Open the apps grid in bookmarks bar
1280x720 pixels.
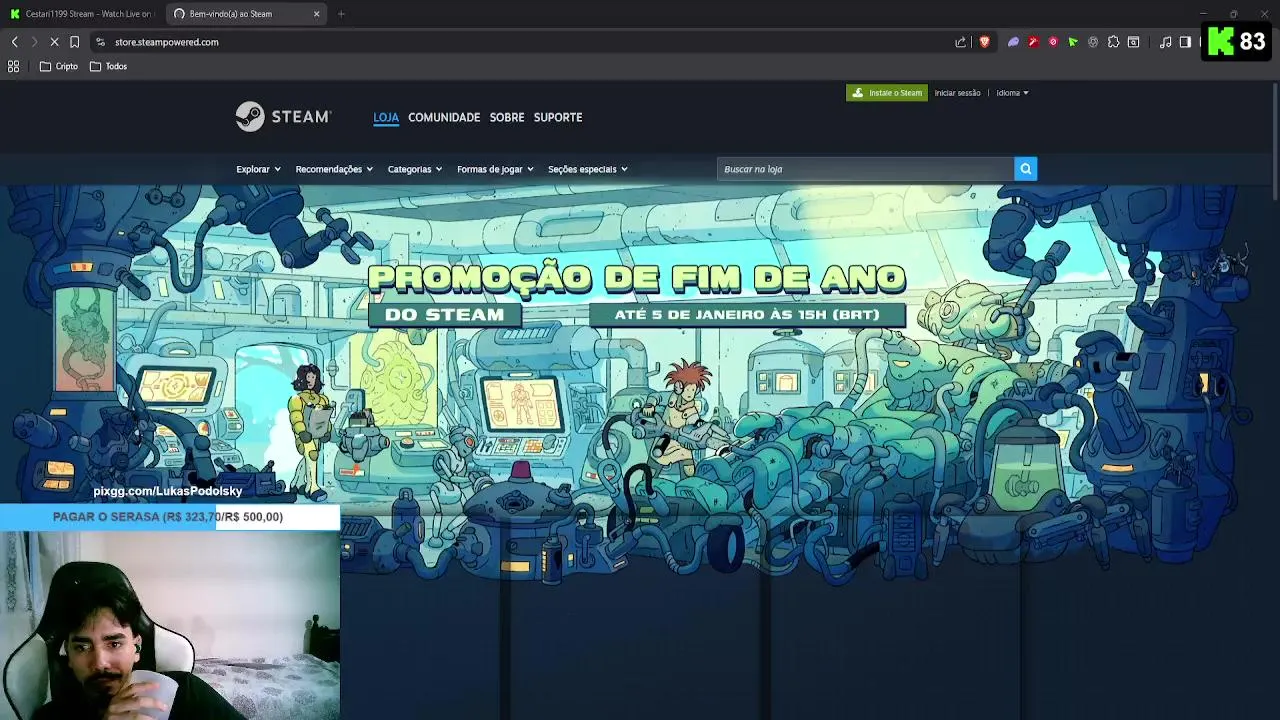pyautogui.click(x=14, y=66)
